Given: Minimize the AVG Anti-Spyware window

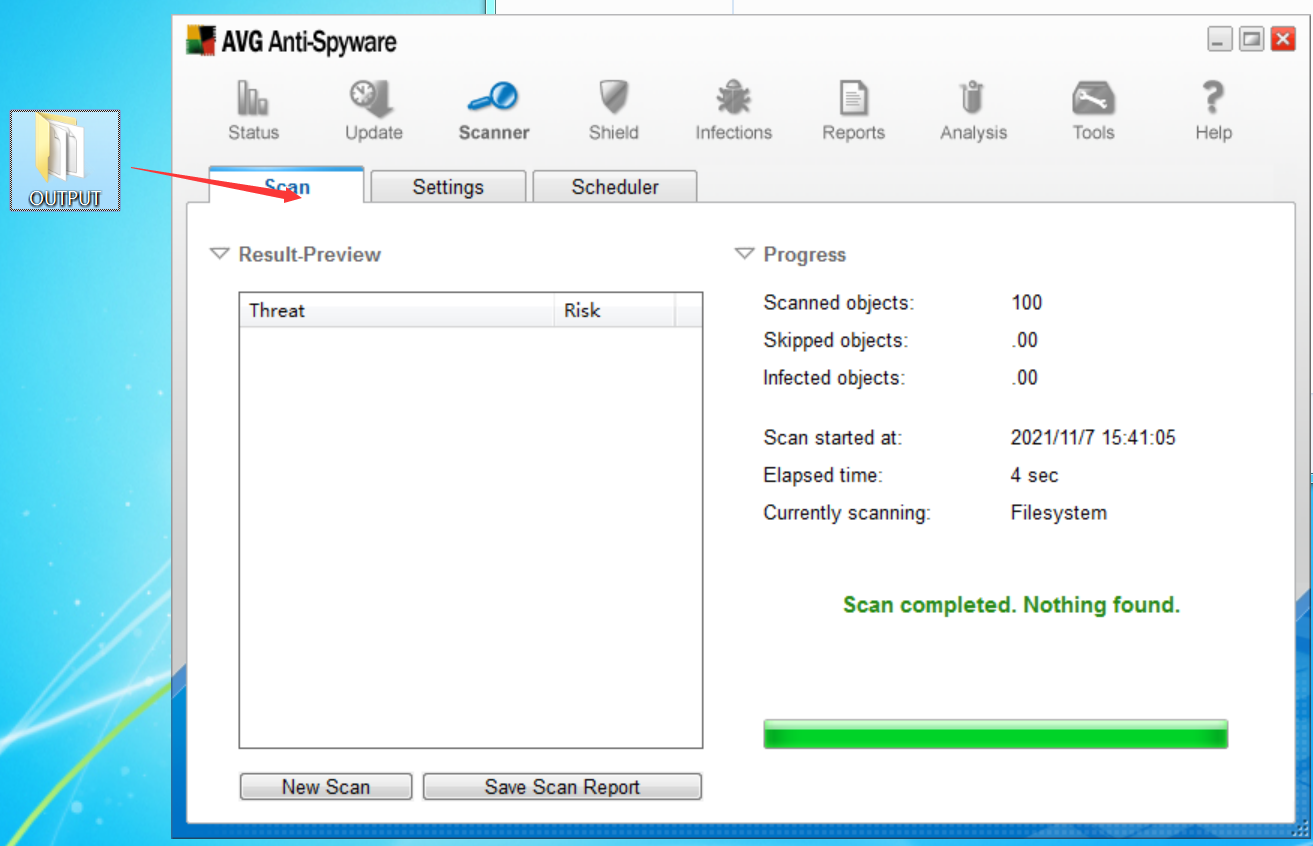Looking at the screenshot, I should [x=1219, y=40].
